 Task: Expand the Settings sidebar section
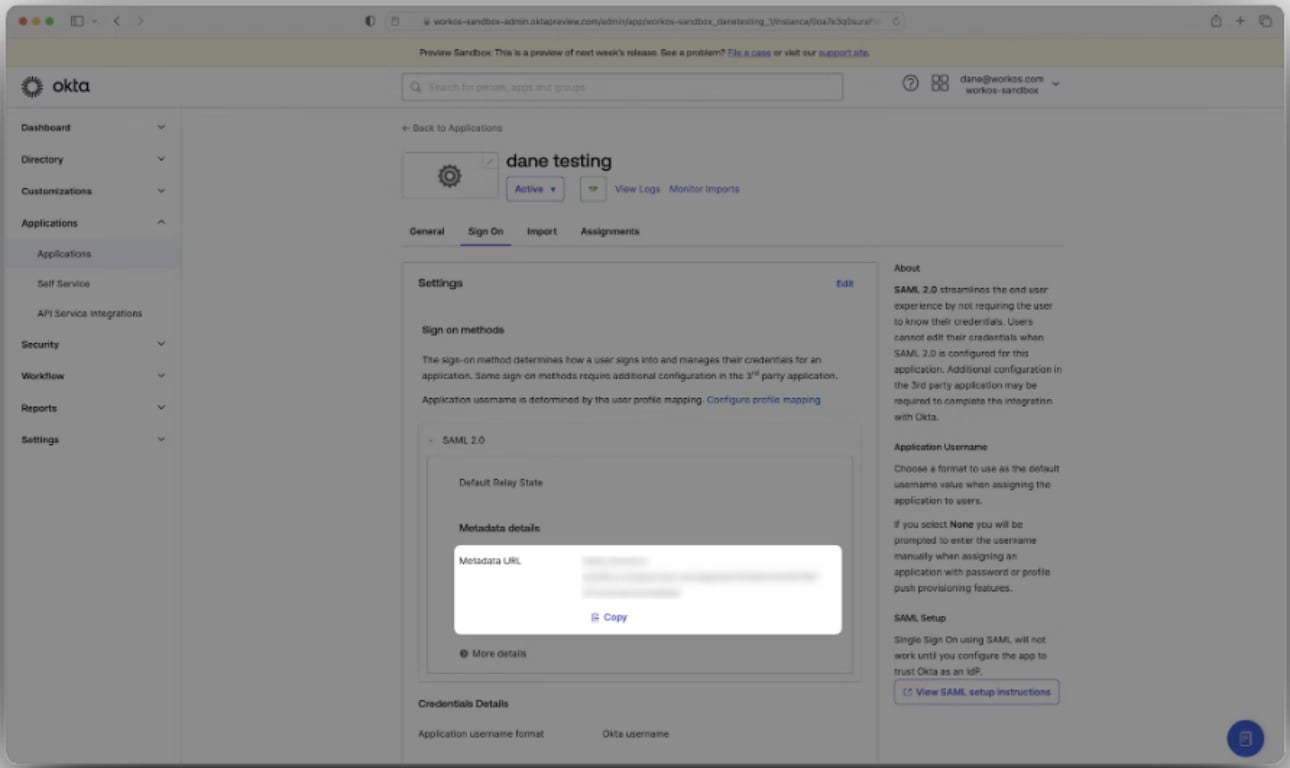pyautogui.click(x=92, y=440)
